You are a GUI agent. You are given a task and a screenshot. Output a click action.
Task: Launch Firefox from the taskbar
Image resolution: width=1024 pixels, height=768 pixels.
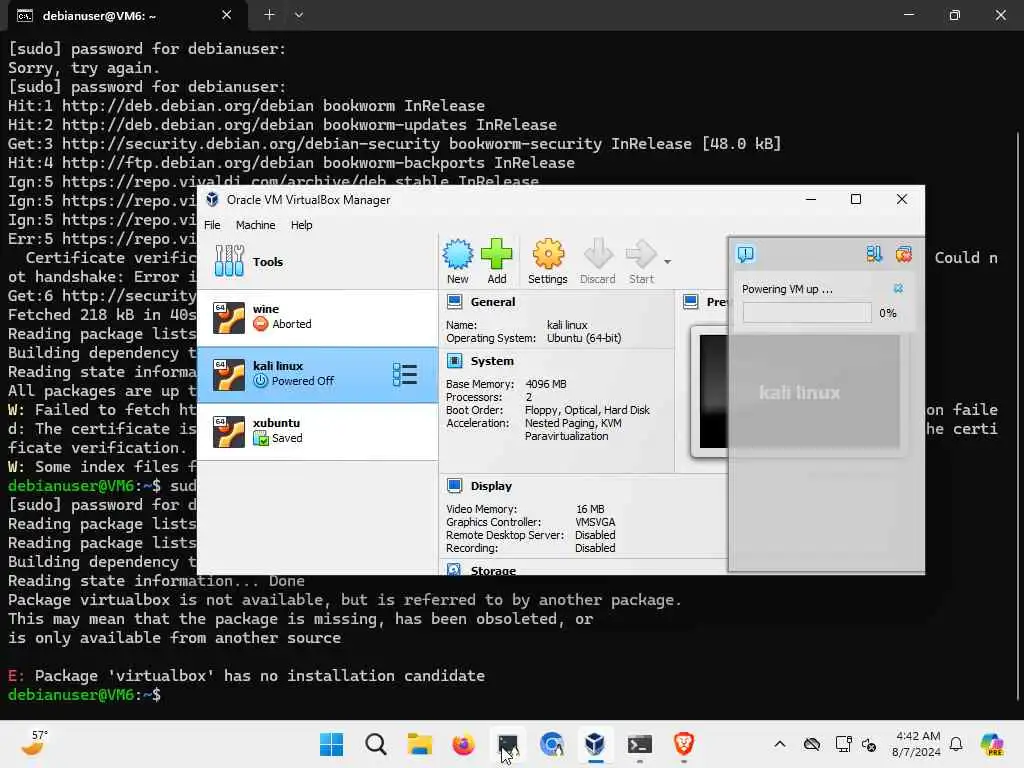pos(463,744)
